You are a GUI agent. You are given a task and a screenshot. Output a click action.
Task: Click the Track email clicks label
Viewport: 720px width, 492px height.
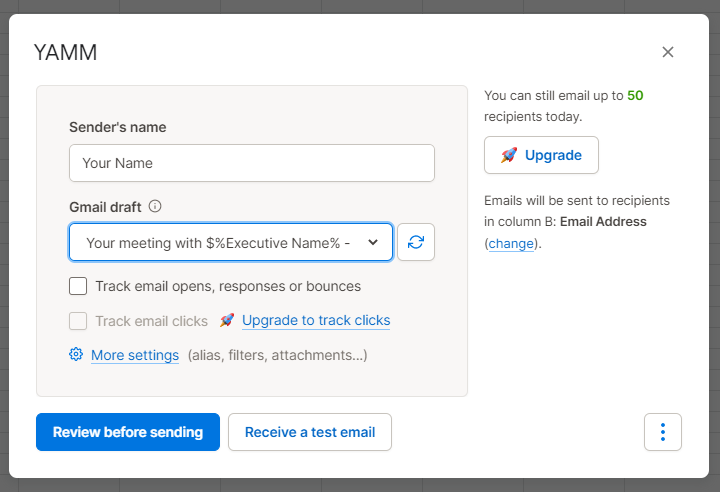152,321
